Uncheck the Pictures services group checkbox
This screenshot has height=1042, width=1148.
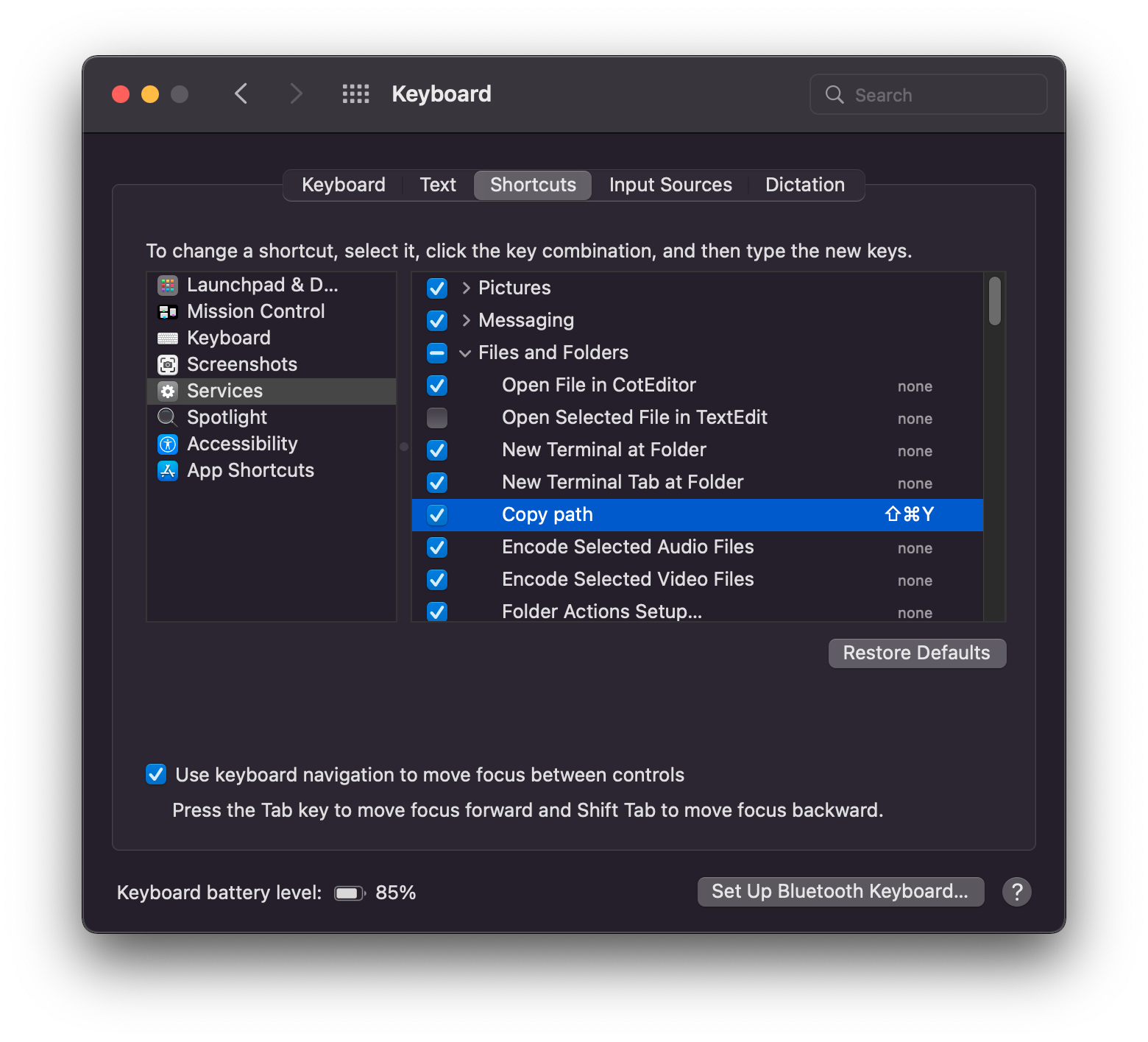pos(437,288)
